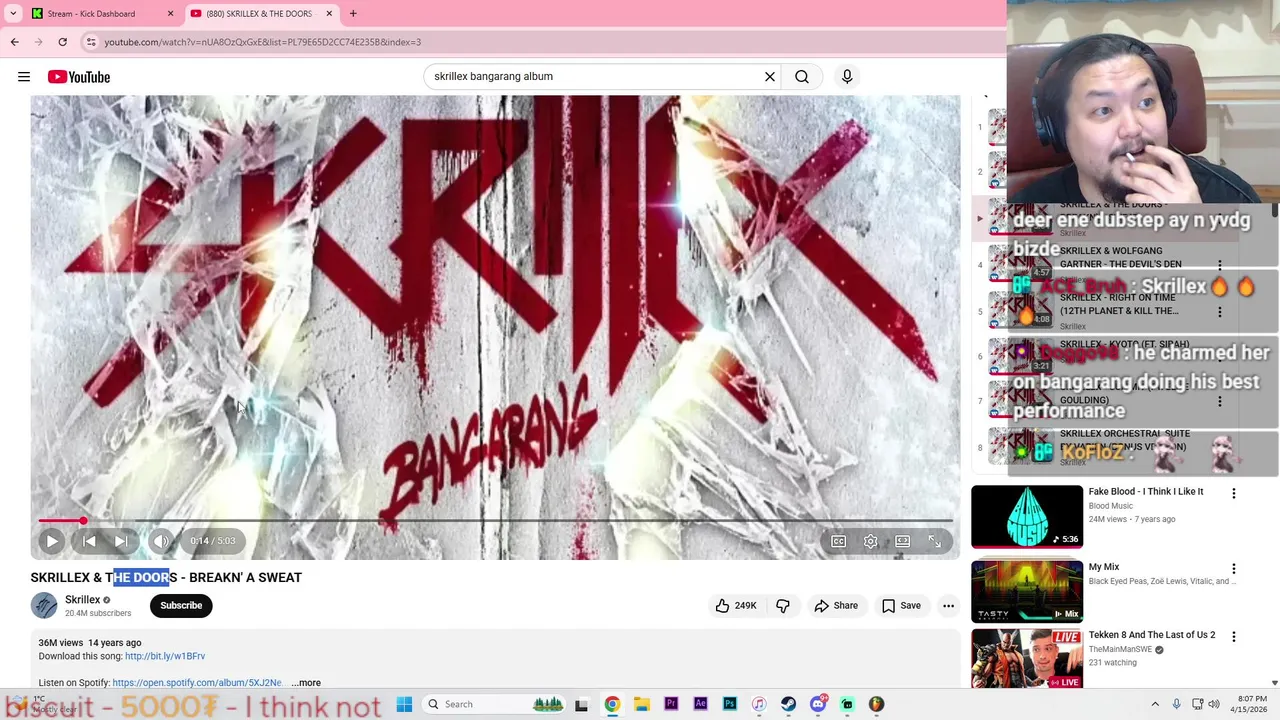View site information icon in address bar
1280x720 pixels.
[x=91, y=42]
